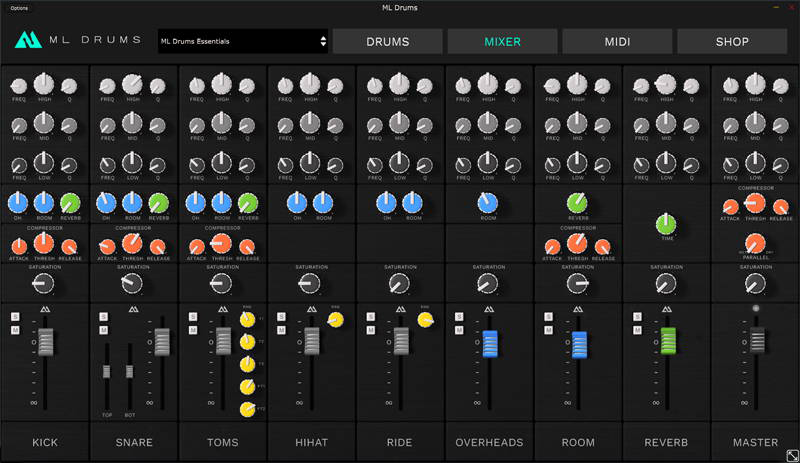The image size is (800, 463).
Task: Solo the Reverb channel
Action: point(638,318)
